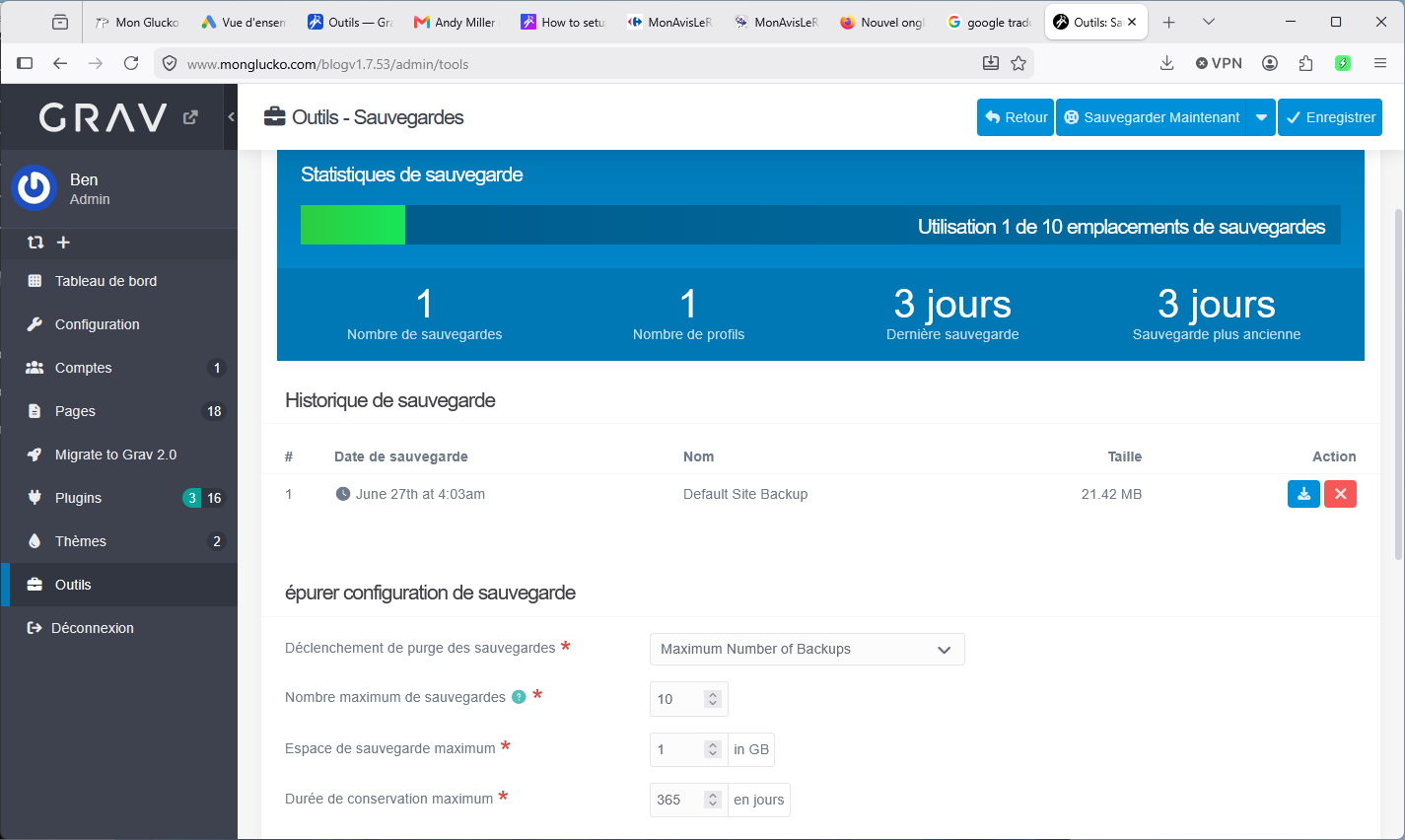
Task: Open browser account icon
Action: 1270,63
